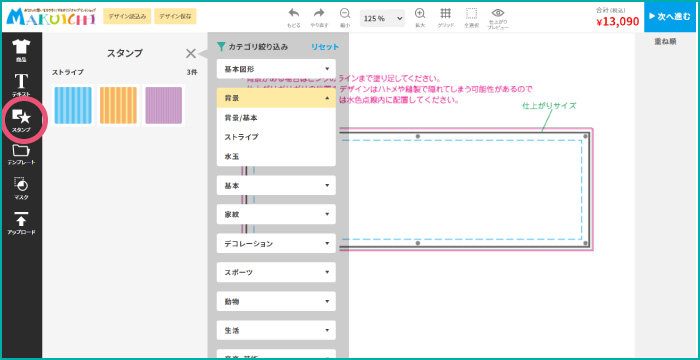Expand the 基本 category dropdown
Viewport: 700px width, 360px height.
pos(276,185)
